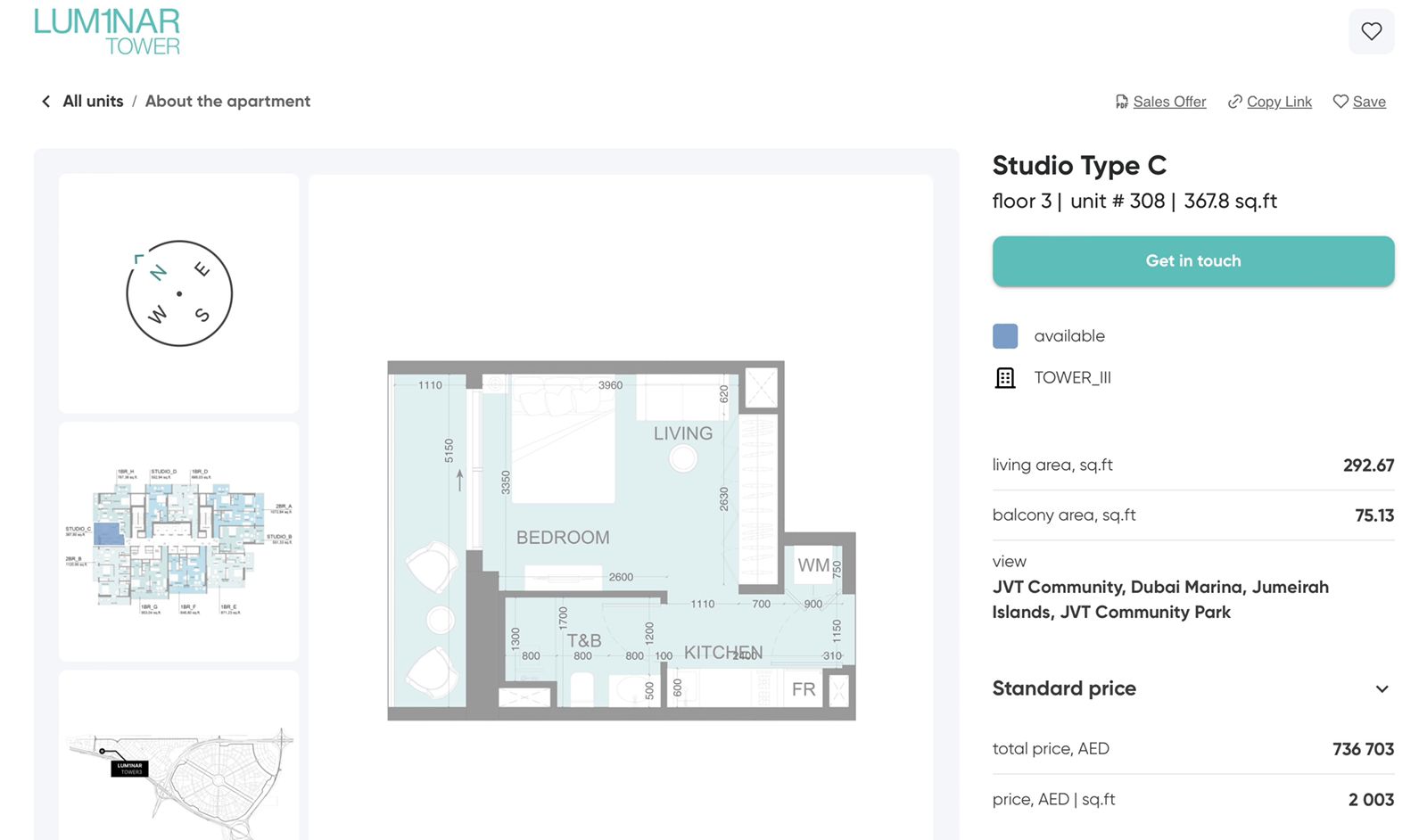
Task: Click the available status label
Action: pyautogui.click(x=1069, y=336)
